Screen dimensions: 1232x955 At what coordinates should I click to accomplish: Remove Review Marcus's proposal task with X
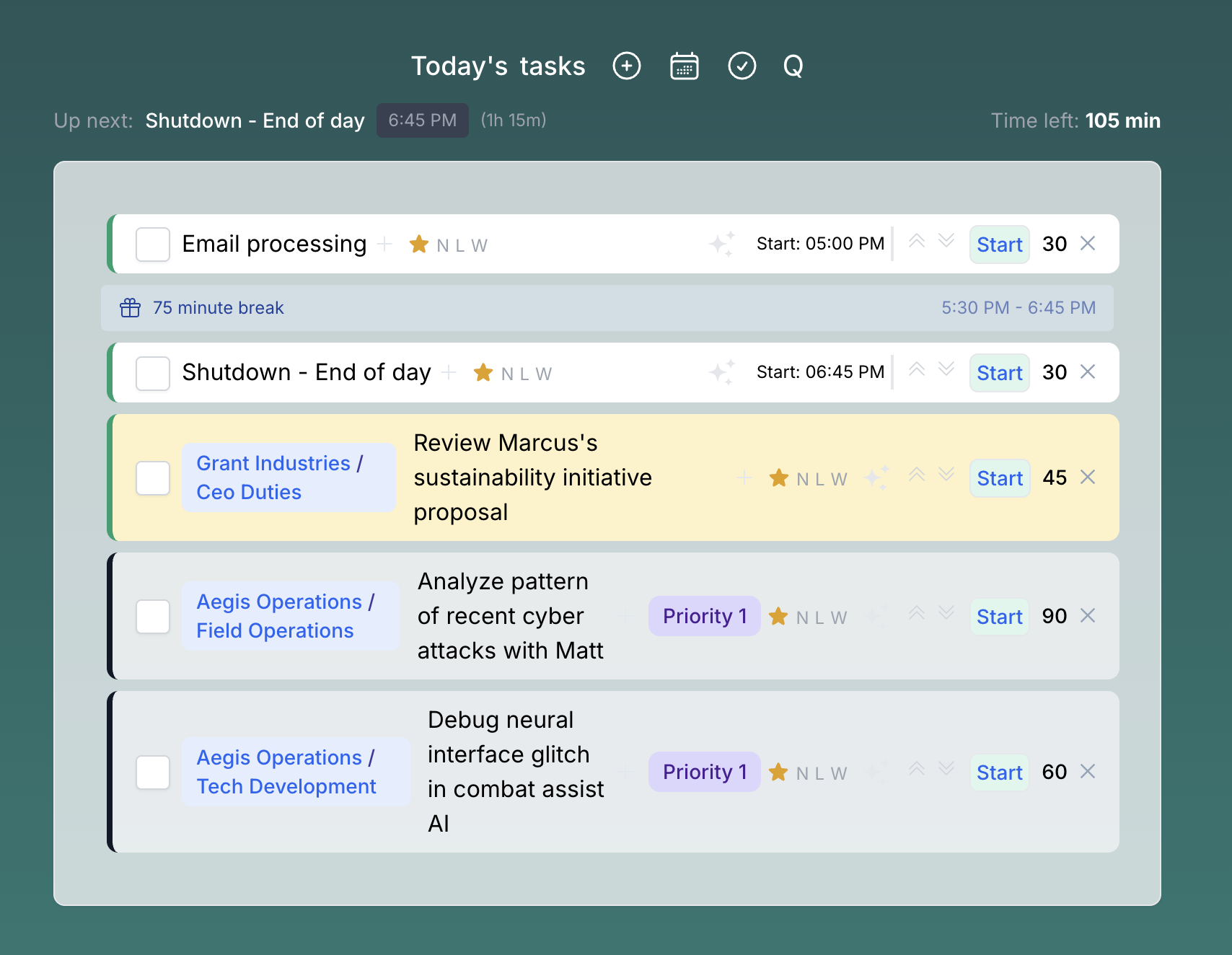click(x=1088, y=477)
